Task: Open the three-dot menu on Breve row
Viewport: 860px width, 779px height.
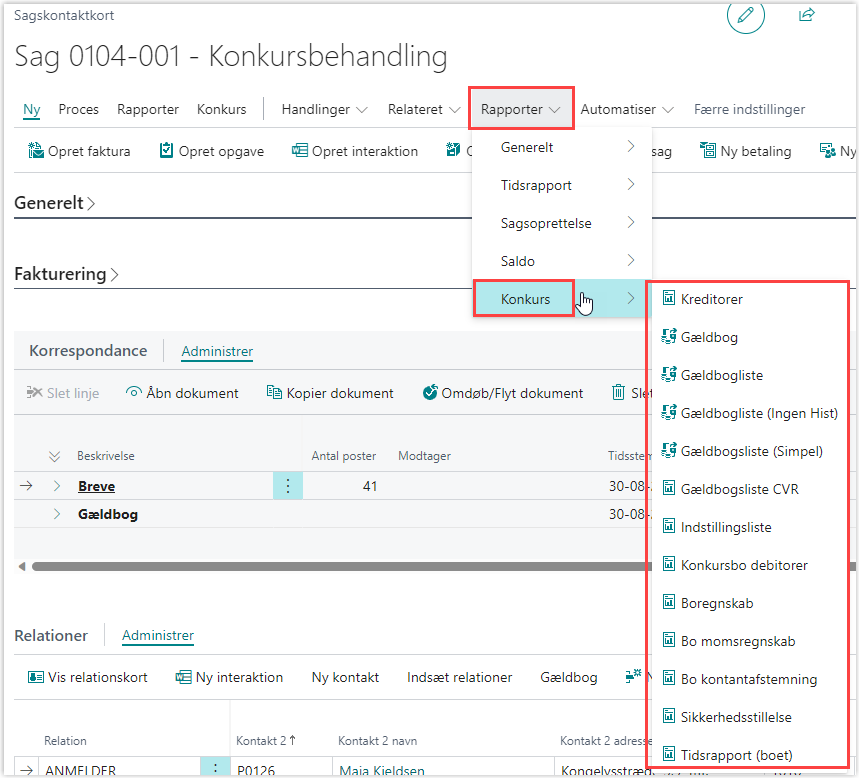Action: click(288, 486)
